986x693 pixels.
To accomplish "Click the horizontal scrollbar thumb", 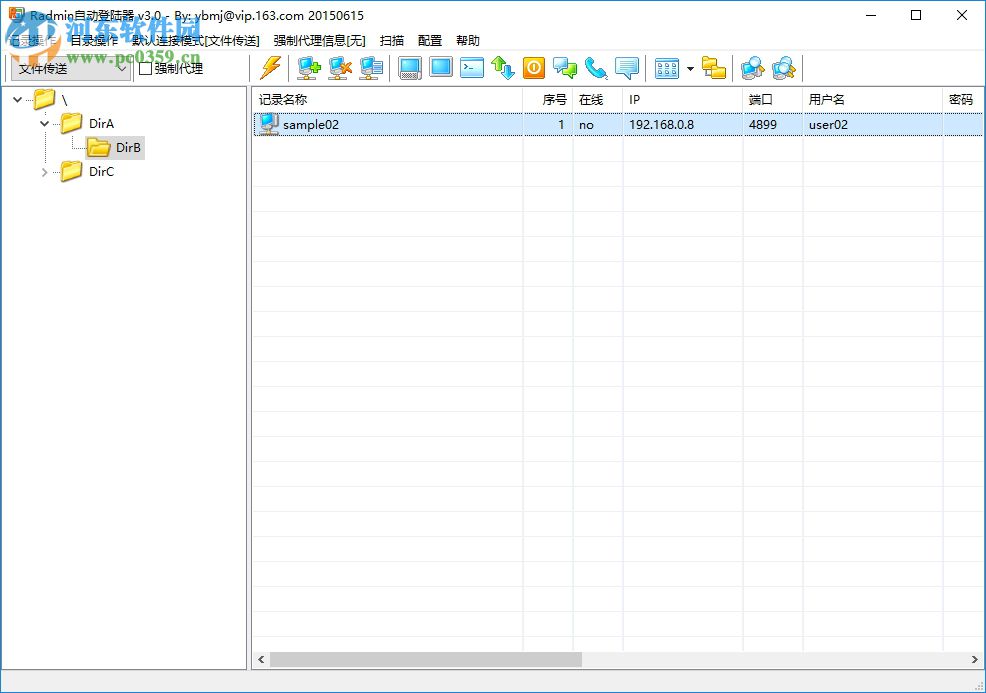I will [x=426, y=660].
